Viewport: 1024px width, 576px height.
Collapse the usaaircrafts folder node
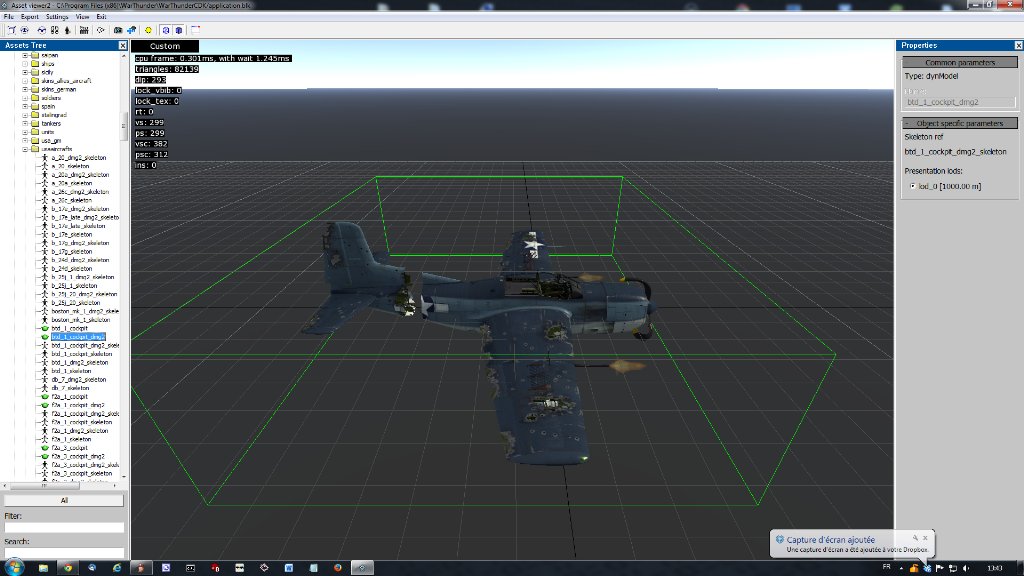pyautogui.click(x=25, y=149)
